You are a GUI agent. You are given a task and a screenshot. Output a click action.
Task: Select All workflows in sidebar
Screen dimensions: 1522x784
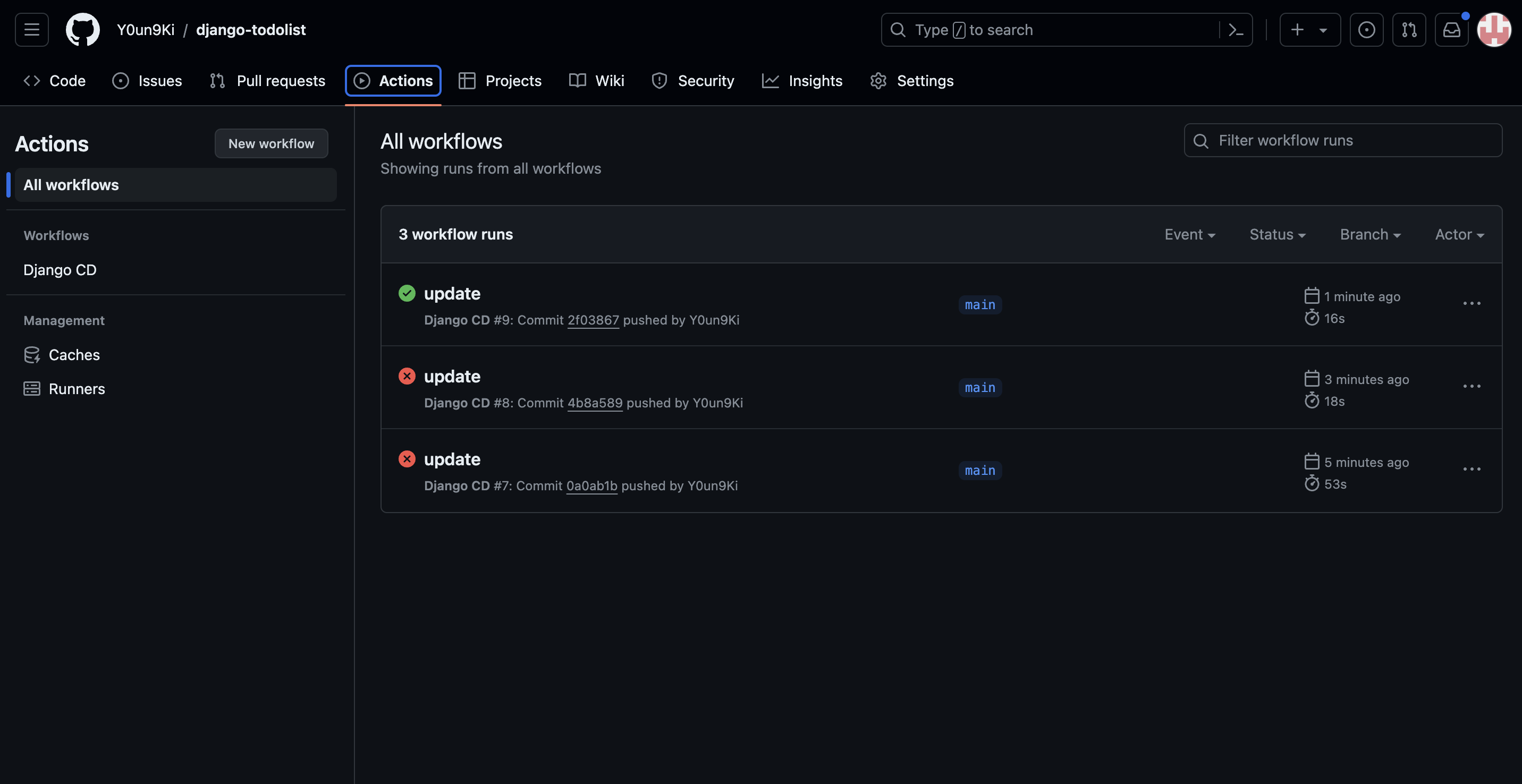point(175,185)
